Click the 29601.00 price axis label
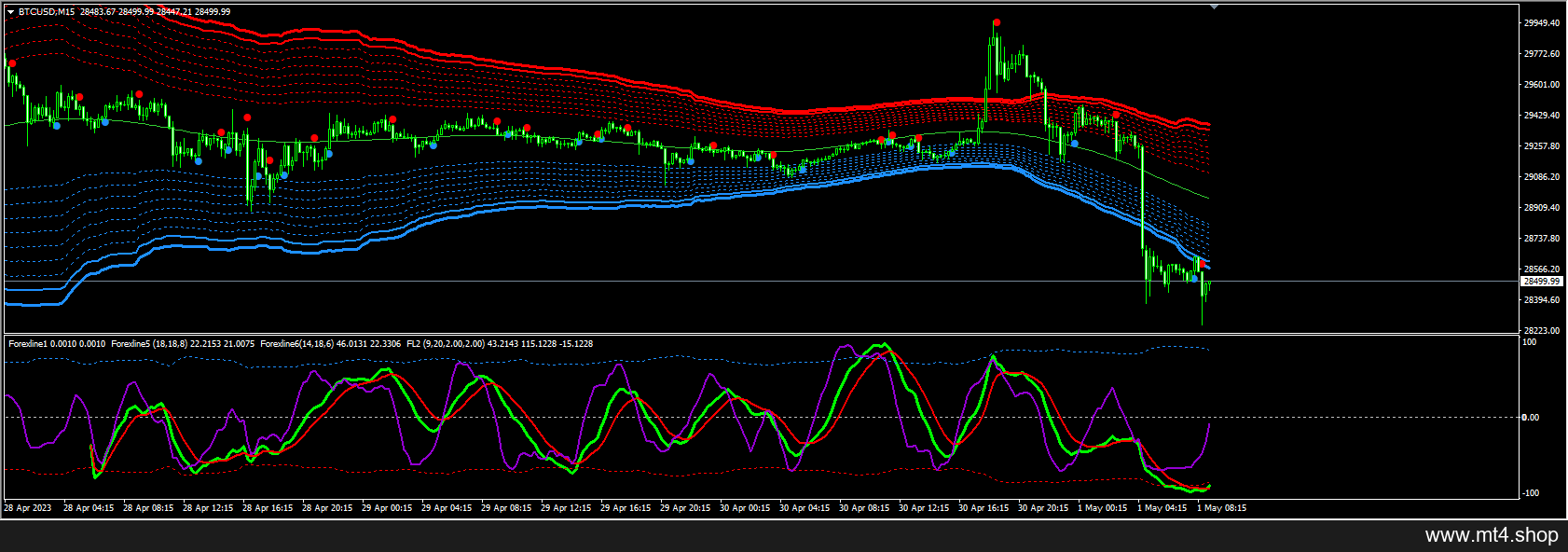This screenshot has height=552, width=1568. [1542, 85]
